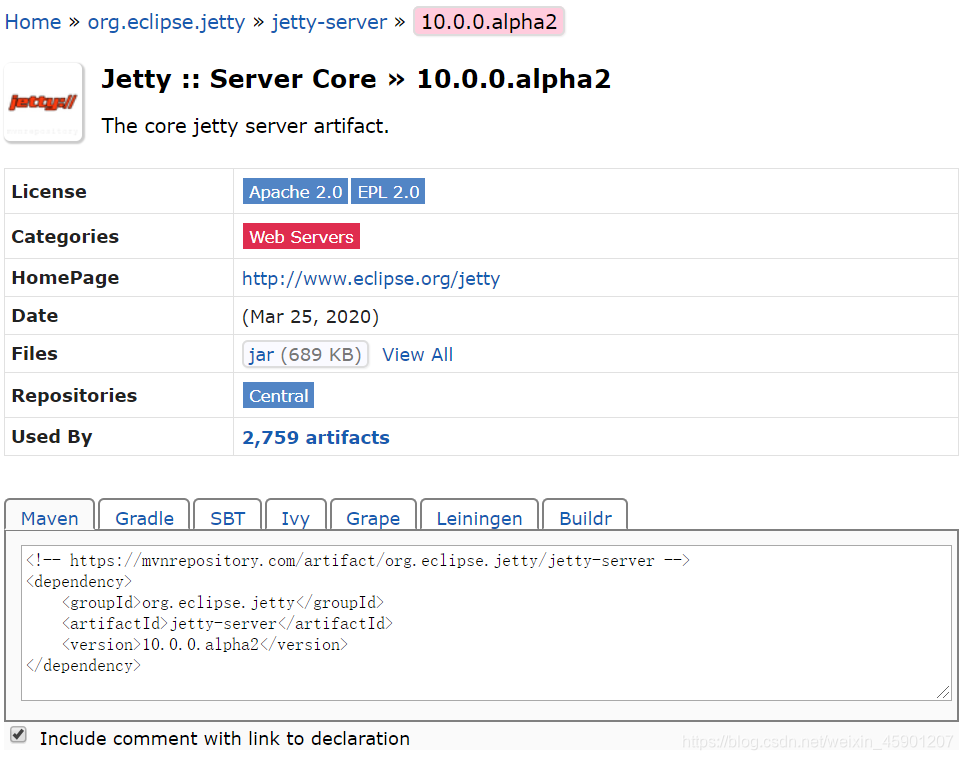Click the EPL 2.0 license badge
Image resolution: width=963 pixels, height=760 pixels.
coord(388,192)
